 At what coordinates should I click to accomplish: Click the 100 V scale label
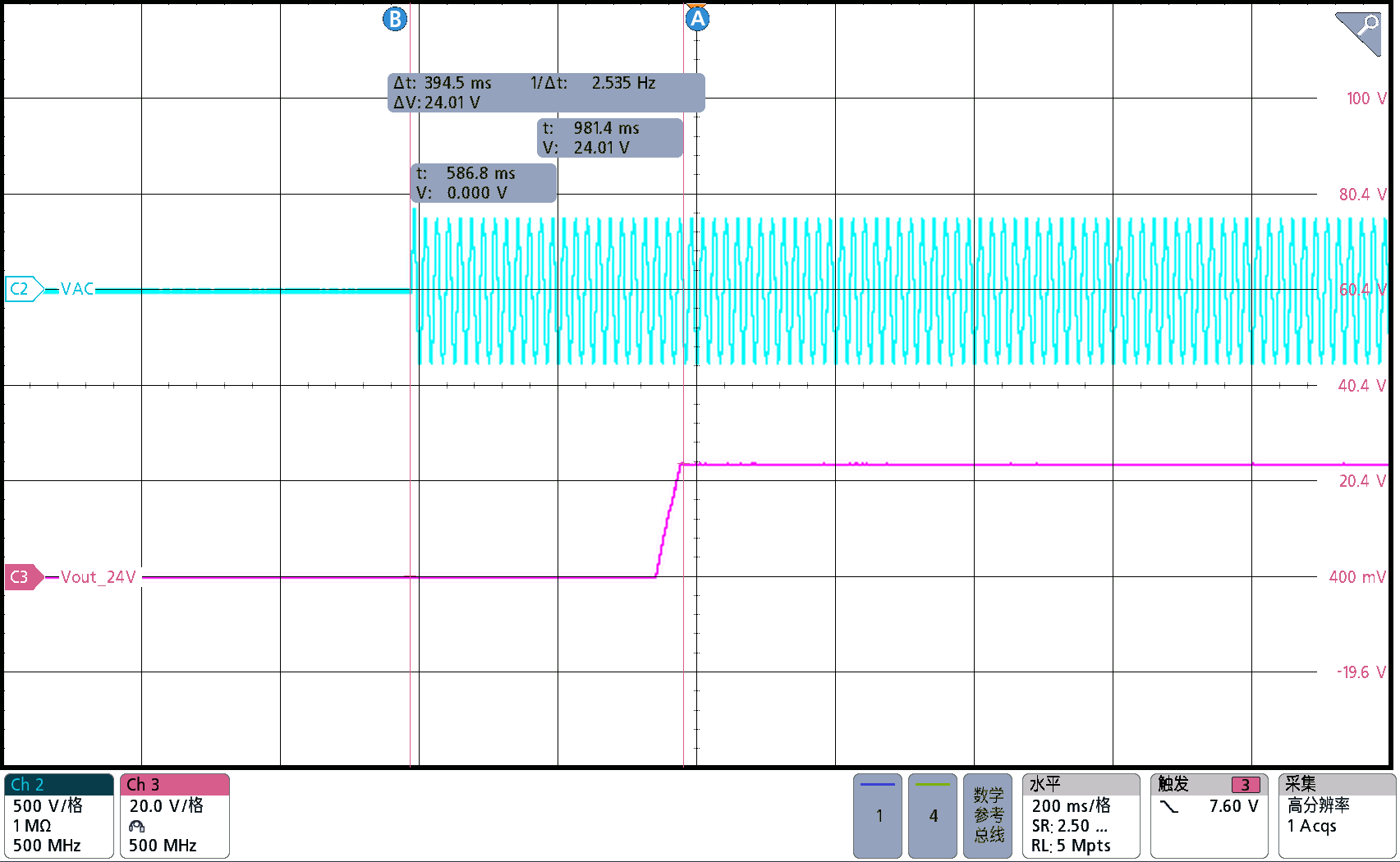[1366, 99]
